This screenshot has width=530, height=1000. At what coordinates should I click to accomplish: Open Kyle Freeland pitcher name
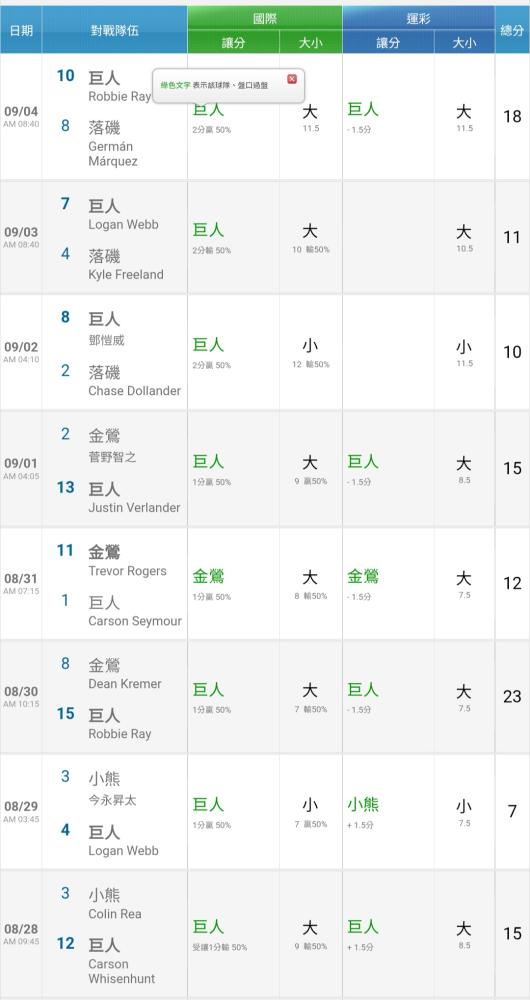click(x=126, y=275)
